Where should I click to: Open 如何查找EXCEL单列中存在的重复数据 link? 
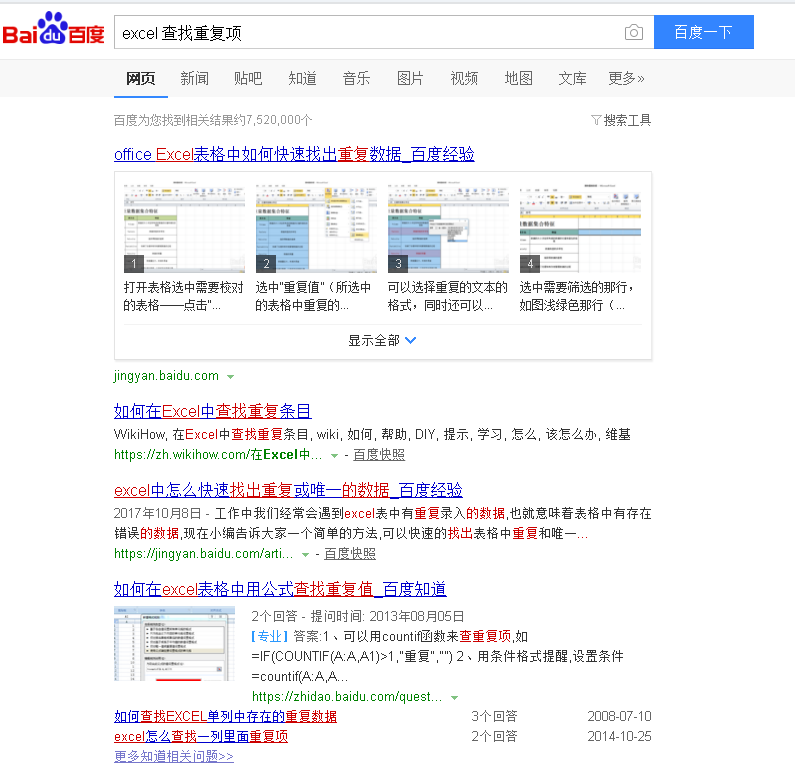click(x=225, y=717)
